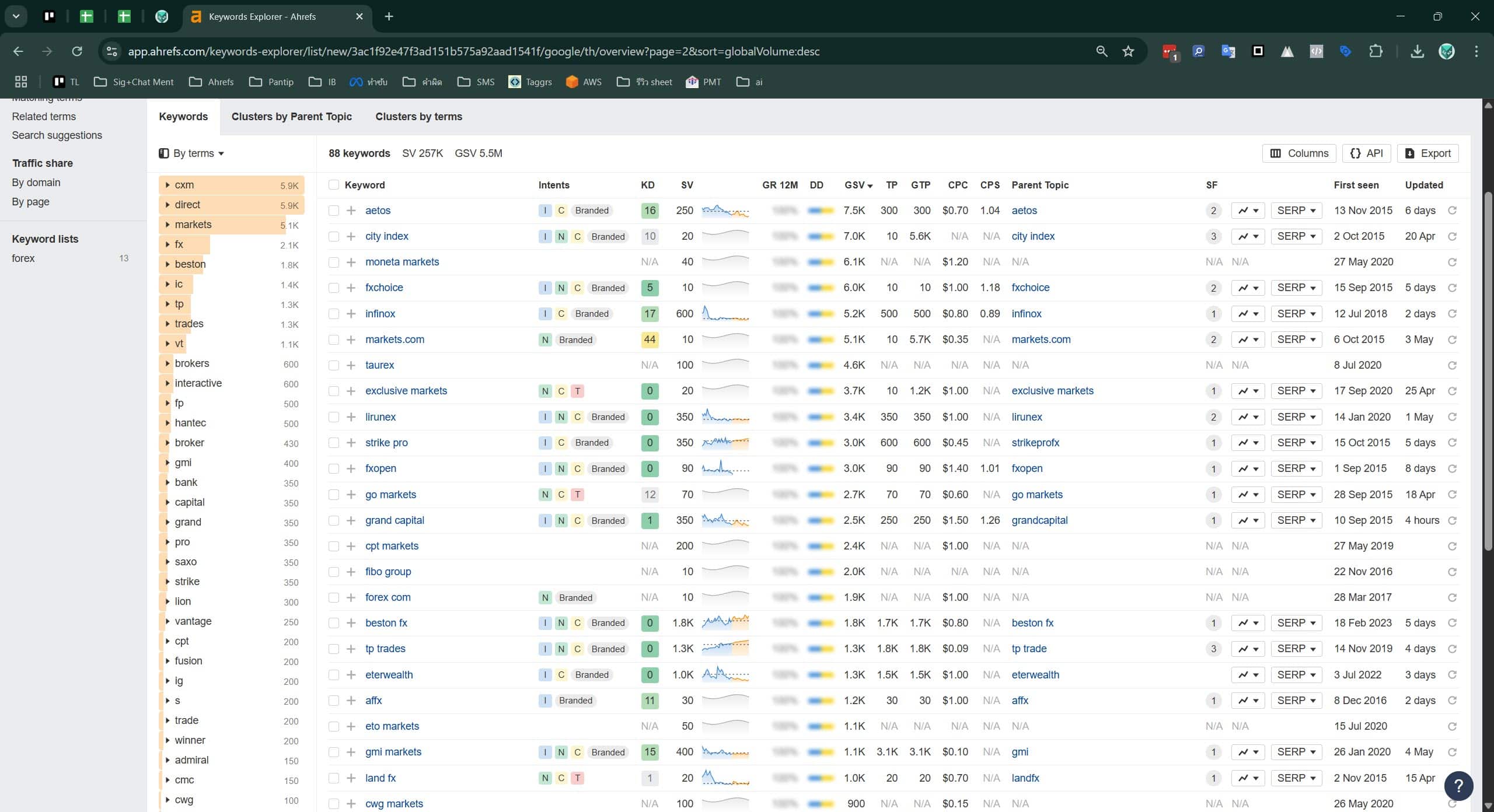
Task: Check the exclusive markets row checkbox
Action: click(x=333, y=391)
